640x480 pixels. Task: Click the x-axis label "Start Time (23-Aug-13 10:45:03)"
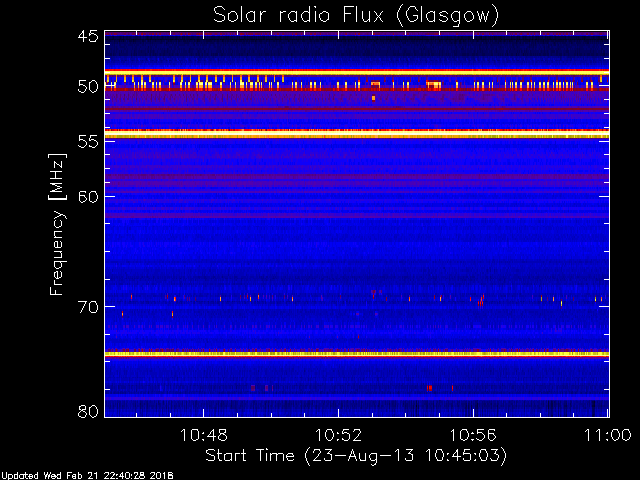pos(356,455)
